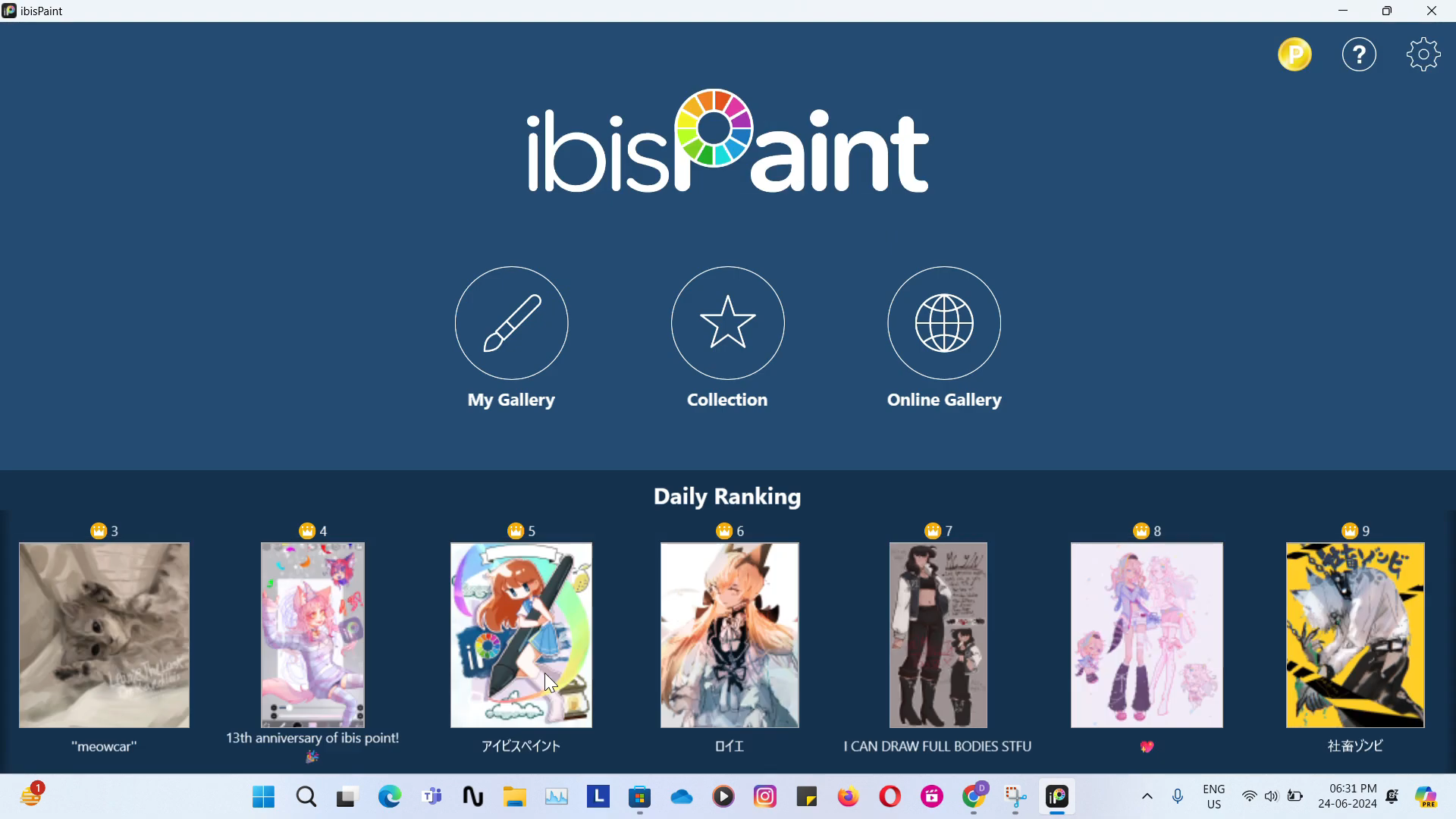1456x819 pixels.
Task: Open Windows Search from taskbar
Action: tap(306, 796)
